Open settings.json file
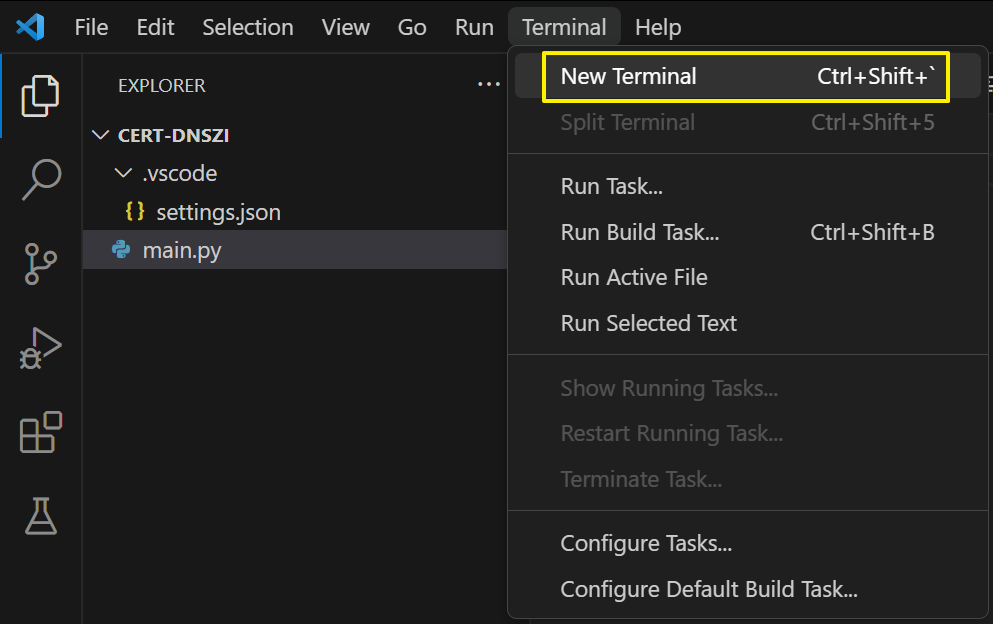Screen dimensions: 993x624 [x=218, y=212]
